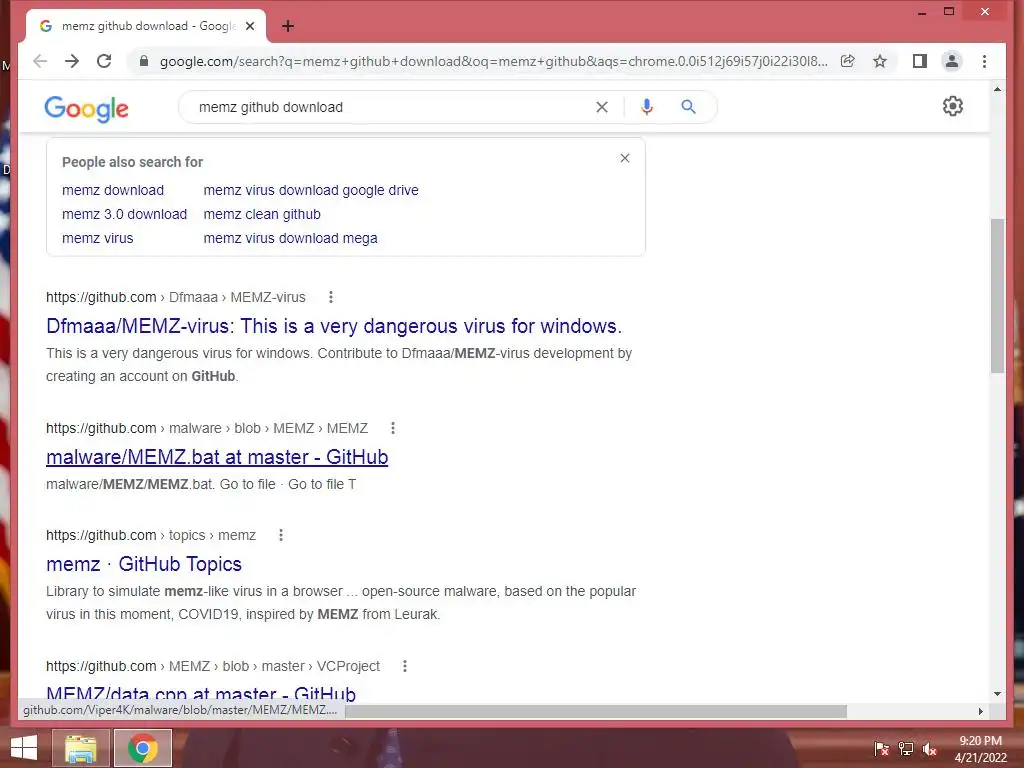Open the Windows Start button
The height and width of the screenshot is (768, 1024).
[24, 748]
